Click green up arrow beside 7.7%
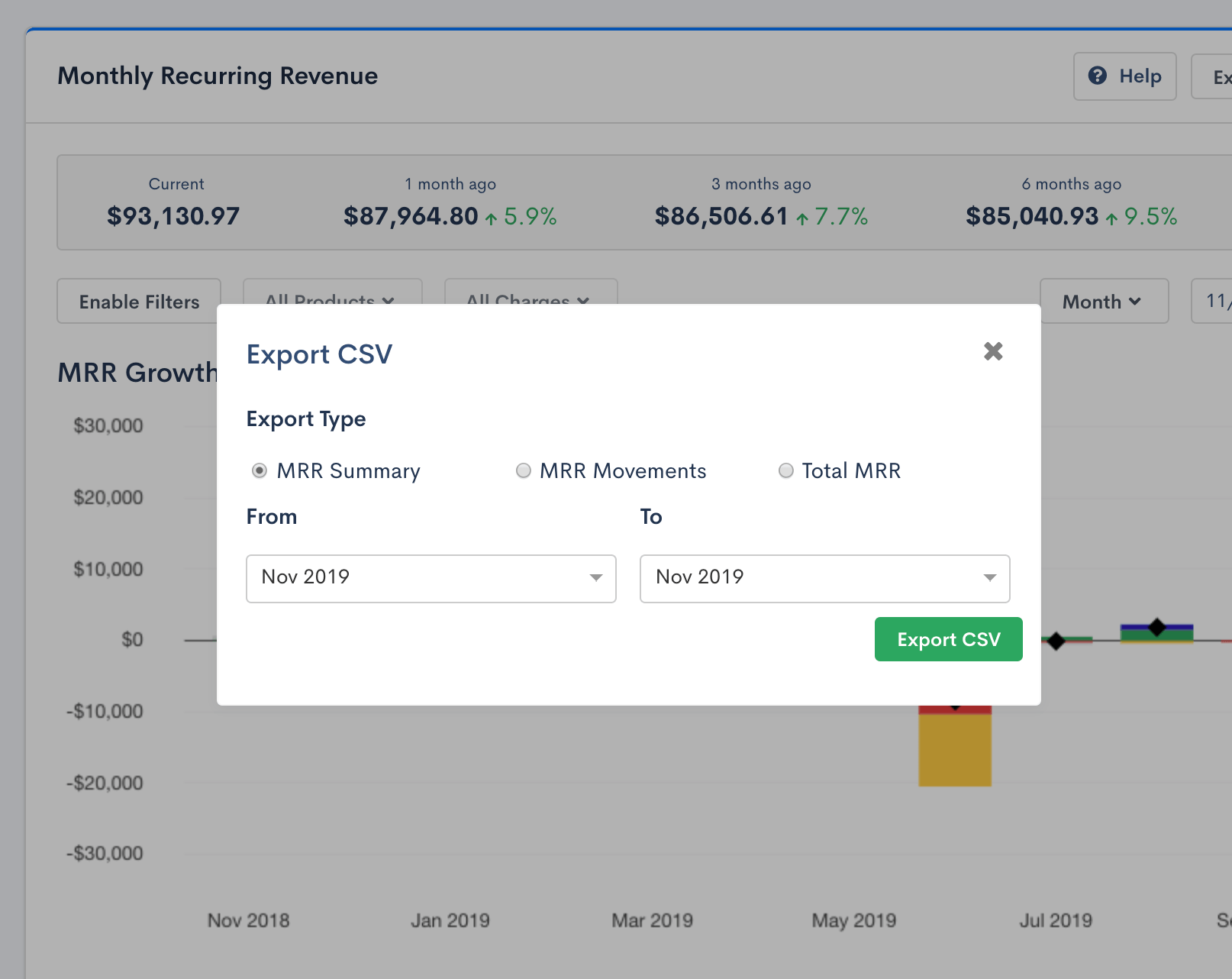Screen dimensions: 1232x979 coord(802,218)
